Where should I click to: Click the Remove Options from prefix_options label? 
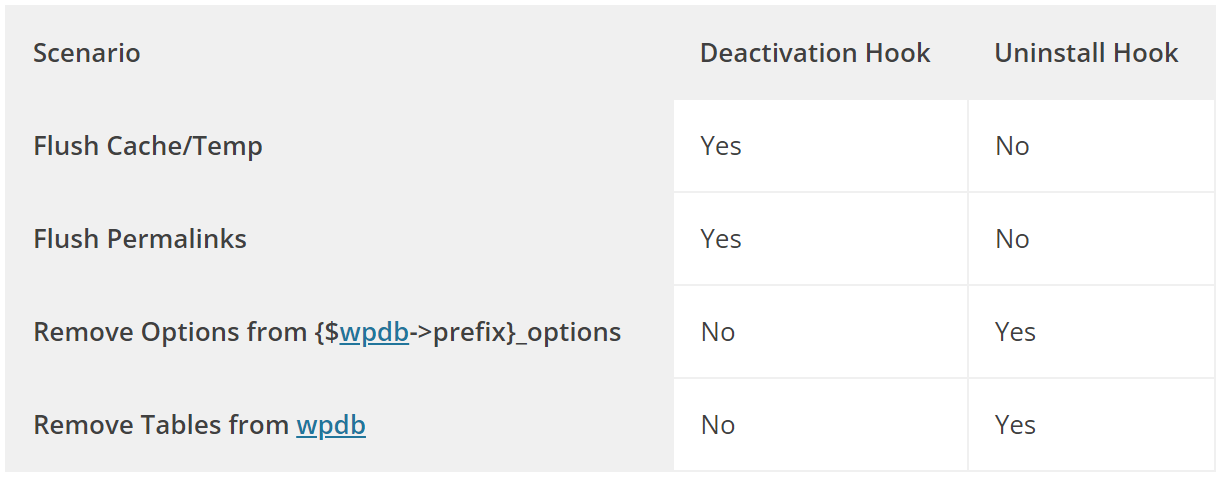tap(327, 332)
